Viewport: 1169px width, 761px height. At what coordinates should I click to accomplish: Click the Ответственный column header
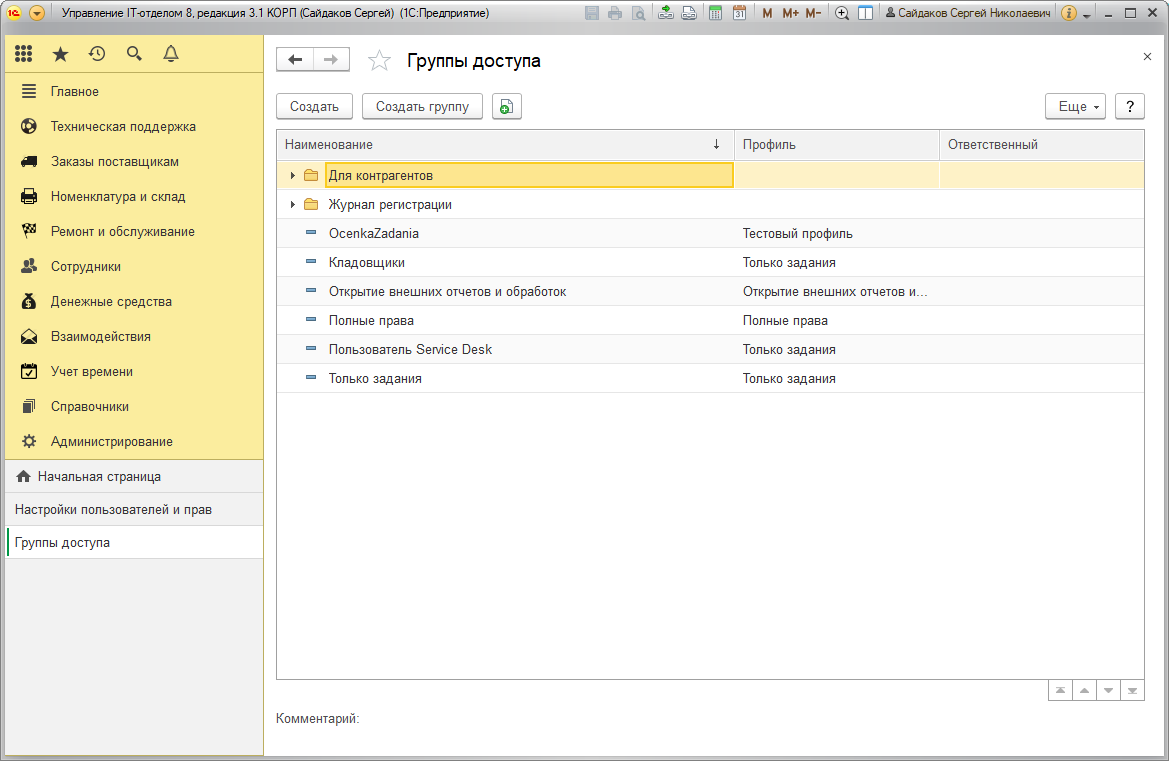(x=1042, y=145)
